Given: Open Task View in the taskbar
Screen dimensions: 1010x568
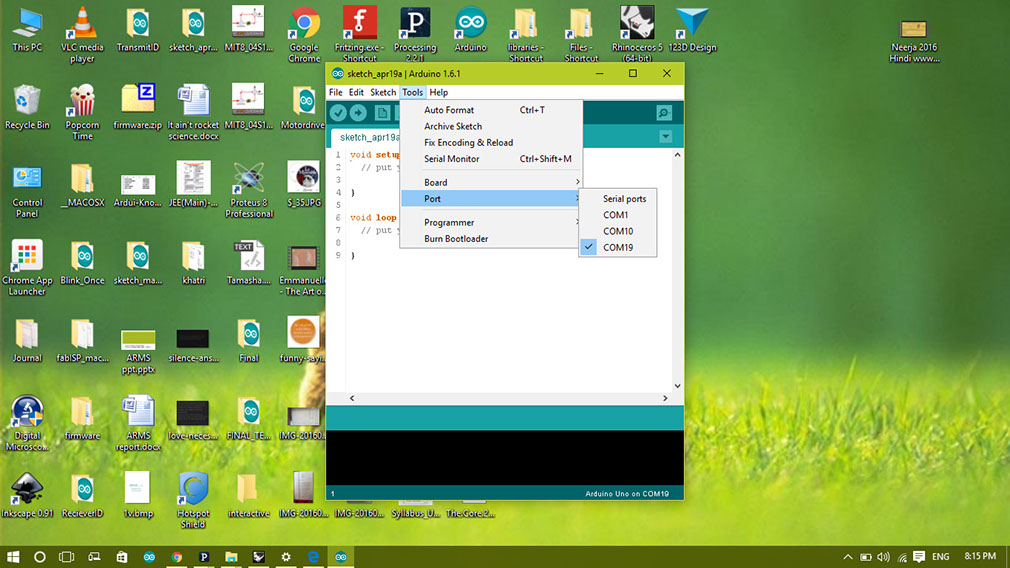Looking at the screenshot, I should tap(66, 557).
